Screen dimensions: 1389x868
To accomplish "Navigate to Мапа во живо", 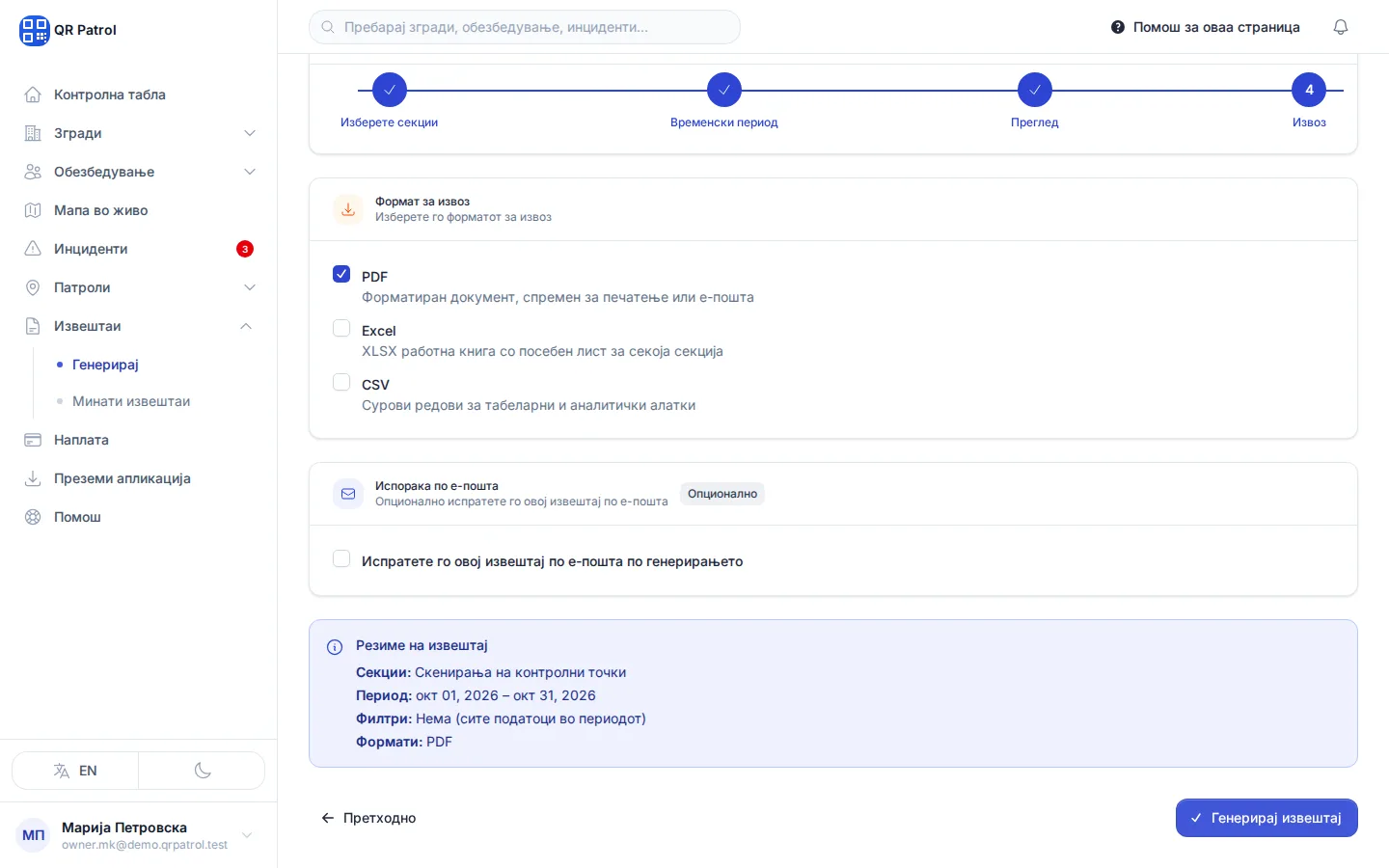I will [x=139, y=210].
